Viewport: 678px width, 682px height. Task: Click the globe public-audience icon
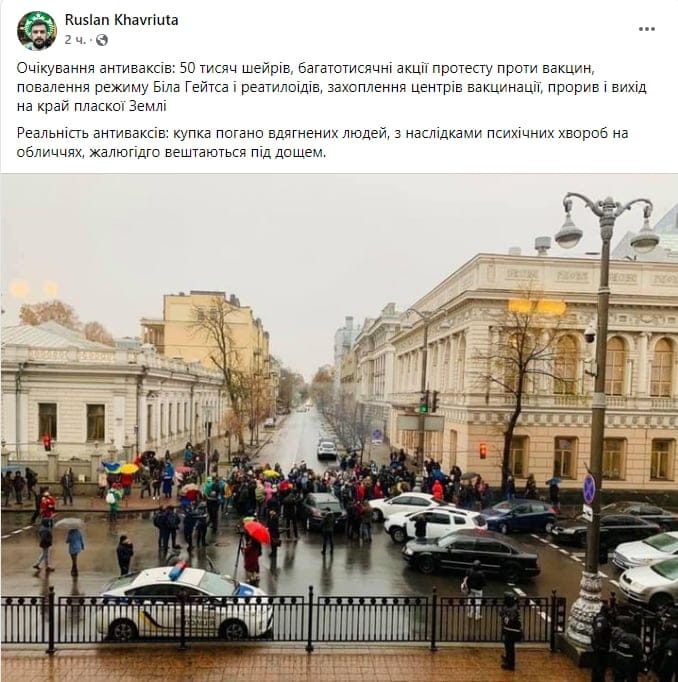[x=102, y=40]
